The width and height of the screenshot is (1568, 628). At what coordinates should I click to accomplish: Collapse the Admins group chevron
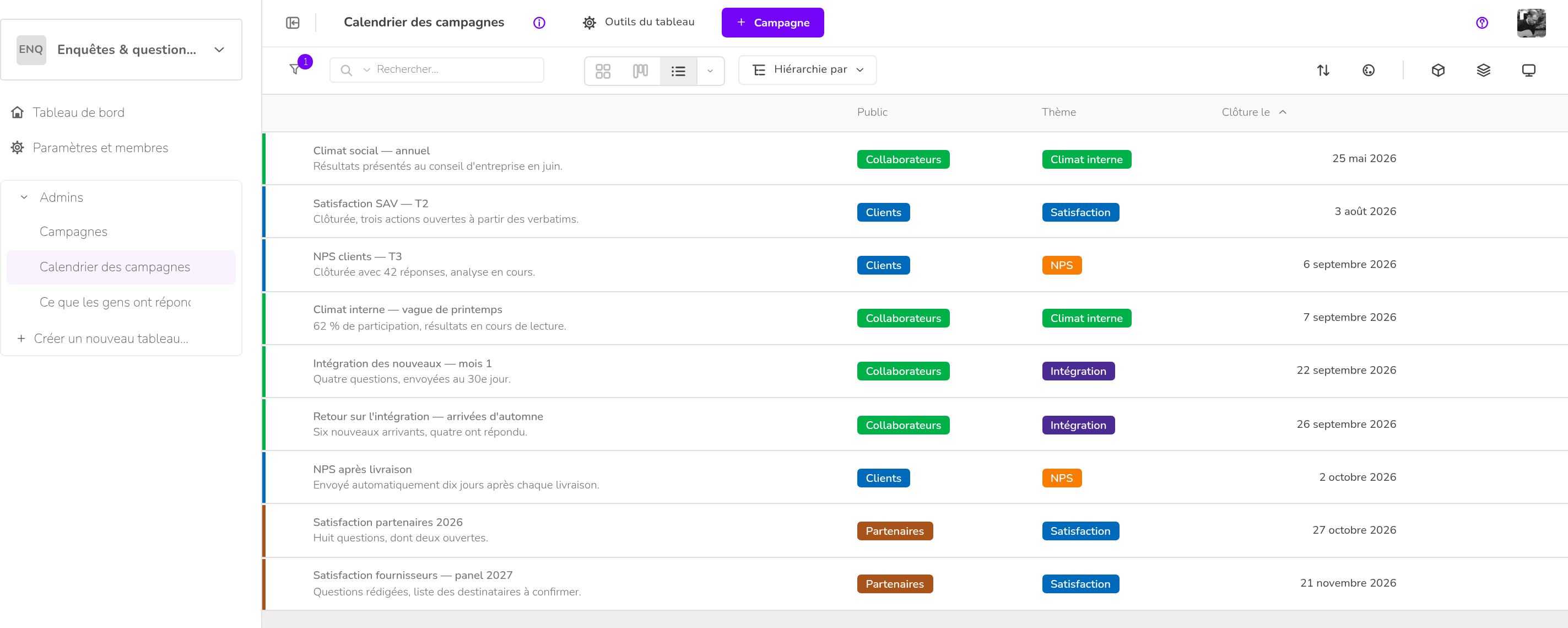point(24,197)
